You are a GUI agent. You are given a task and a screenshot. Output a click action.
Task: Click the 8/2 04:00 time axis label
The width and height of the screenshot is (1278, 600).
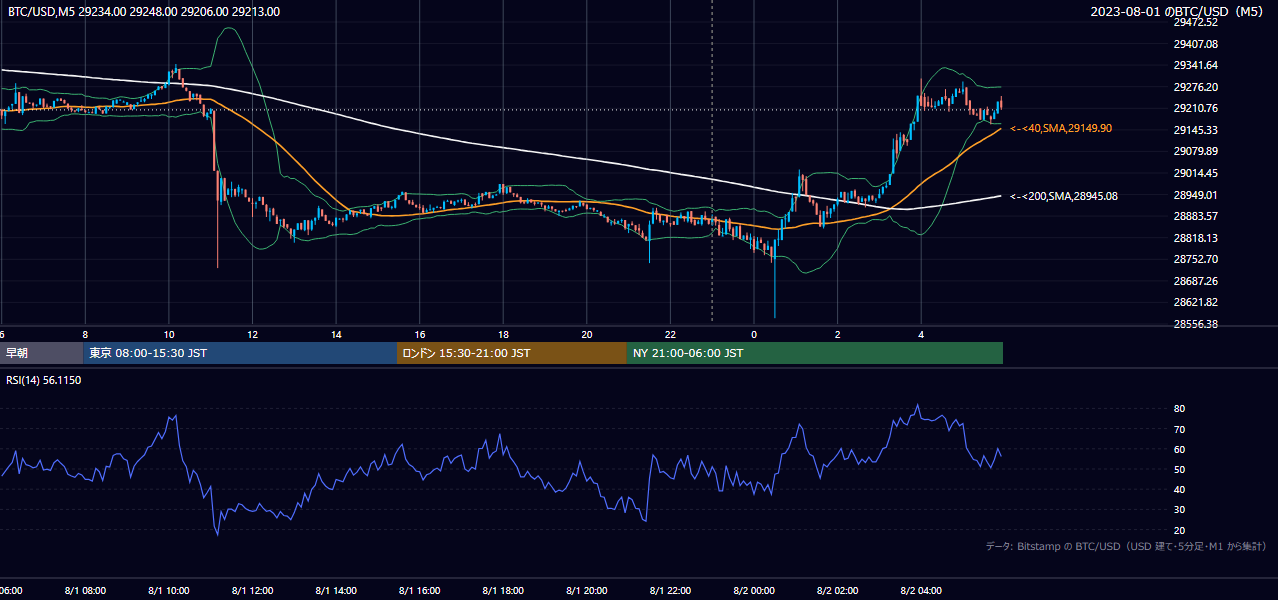tap(922, 591)
